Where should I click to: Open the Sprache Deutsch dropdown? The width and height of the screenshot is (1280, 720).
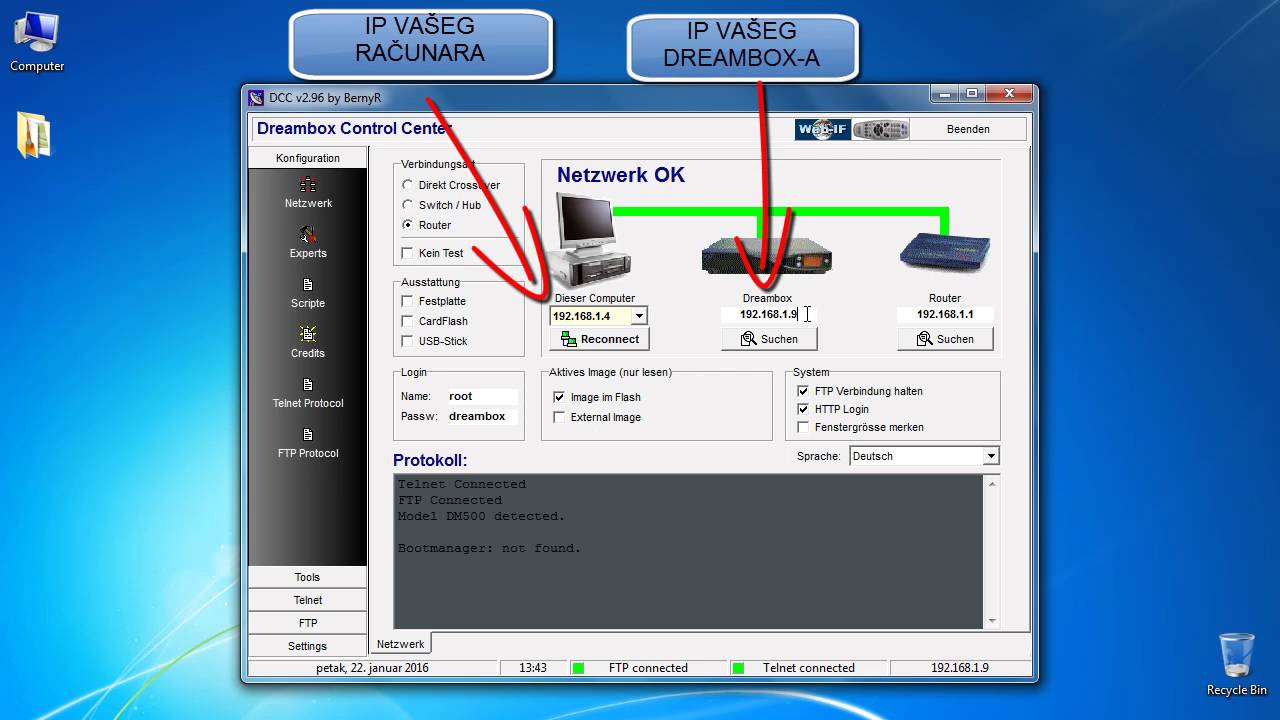991,456
